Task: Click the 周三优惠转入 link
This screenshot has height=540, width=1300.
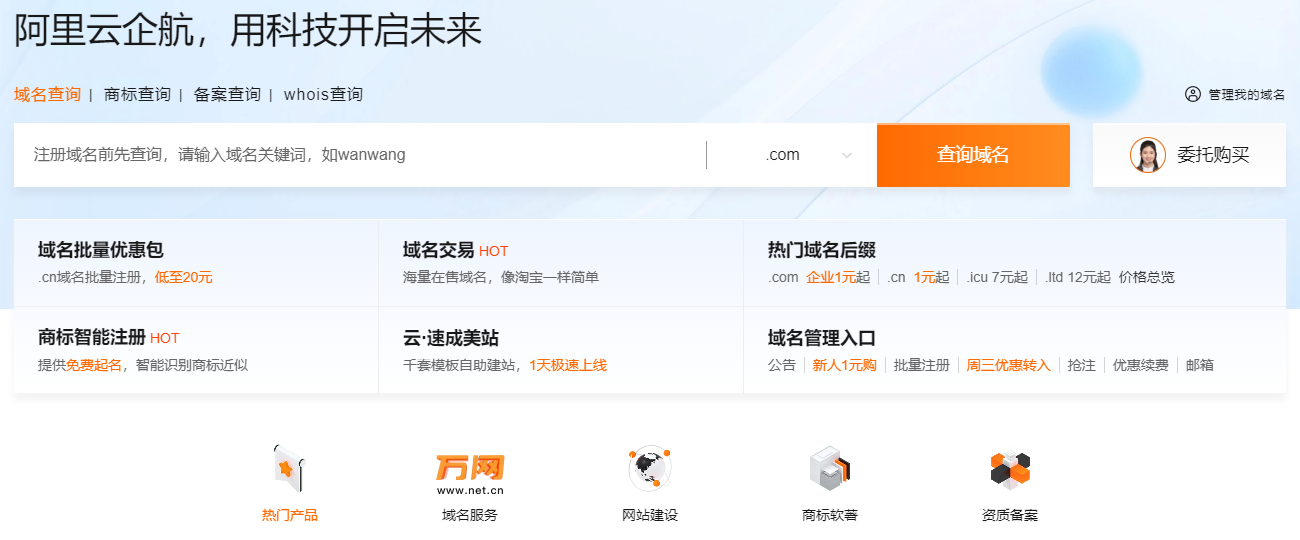Action: click(x=1009, y=365)
